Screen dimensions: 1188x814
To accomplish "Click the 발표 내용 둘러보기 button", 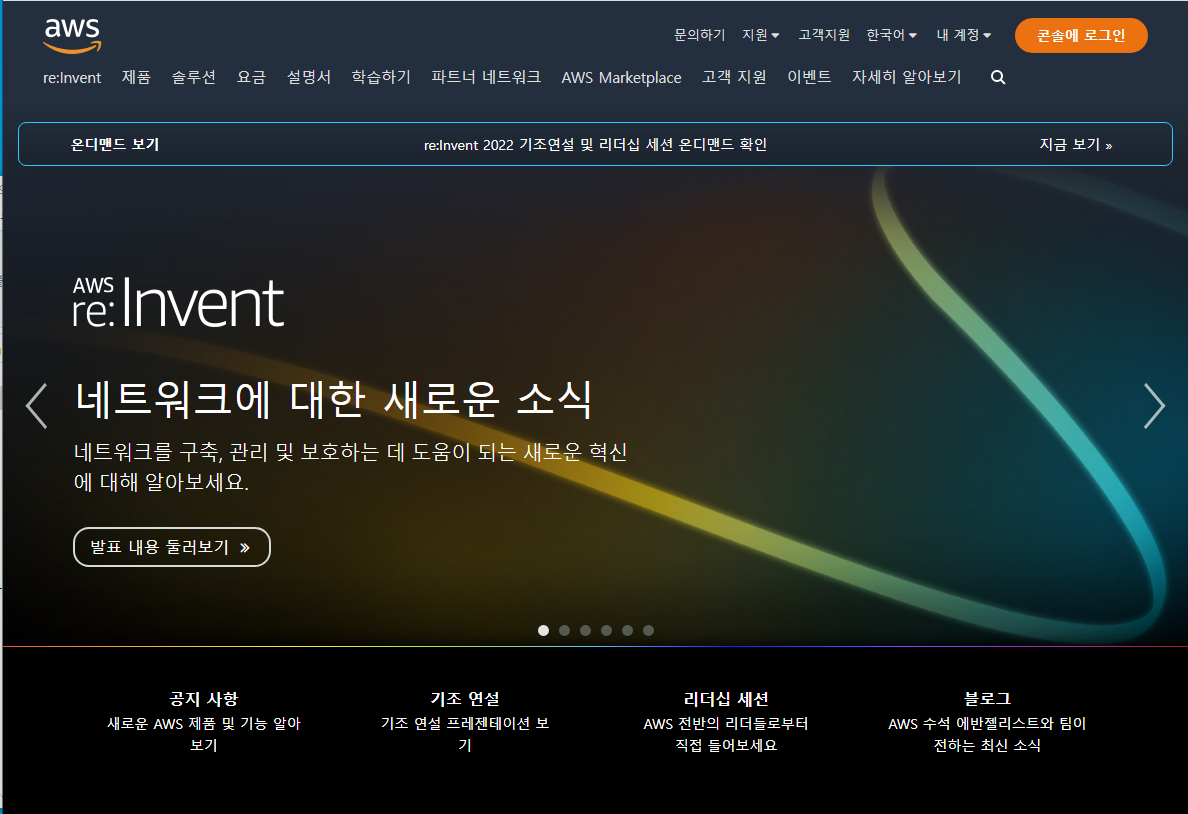I will (x=172, y=547).
